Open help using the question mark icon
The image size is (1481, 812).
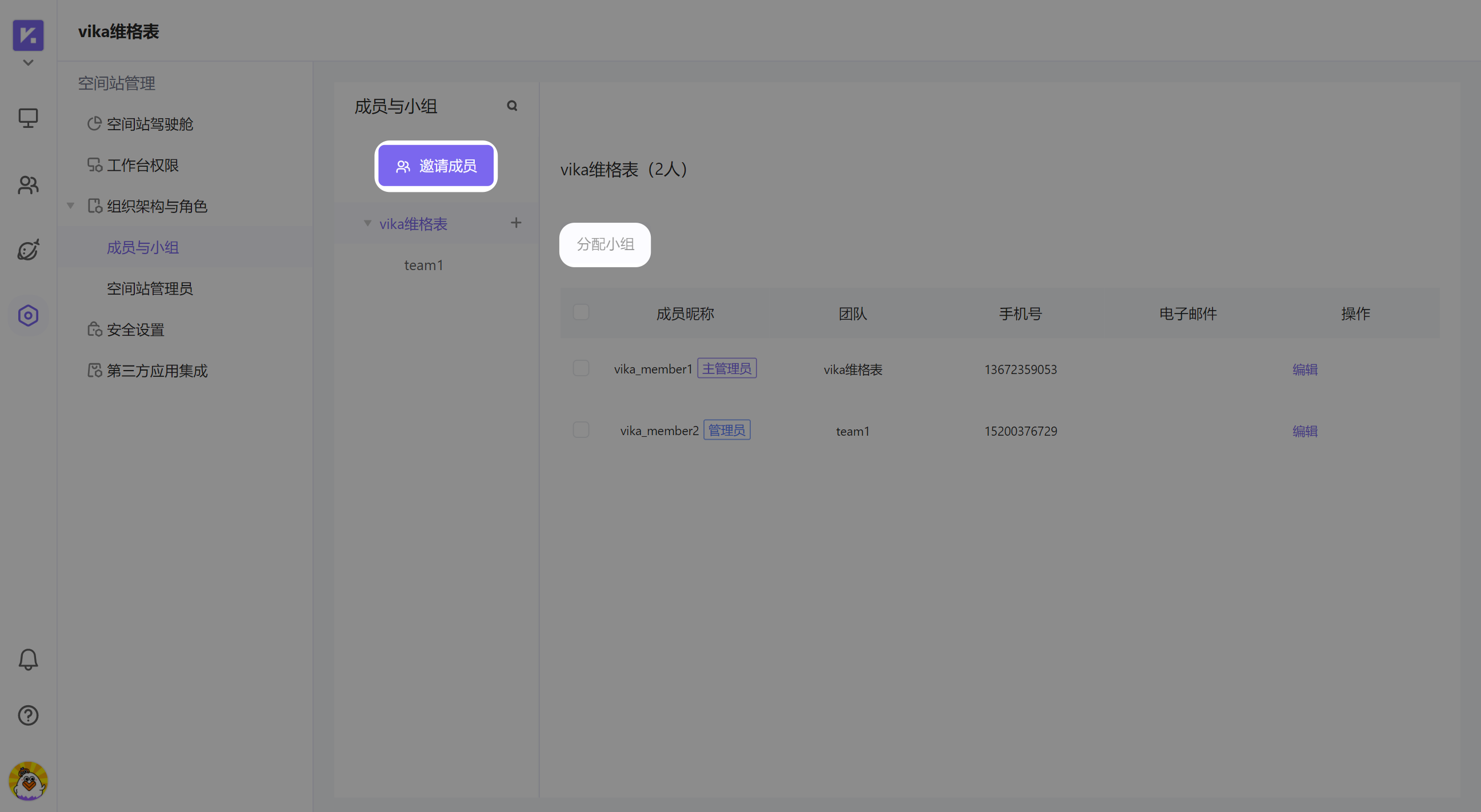pyautogui.click(x=27, y=715)
